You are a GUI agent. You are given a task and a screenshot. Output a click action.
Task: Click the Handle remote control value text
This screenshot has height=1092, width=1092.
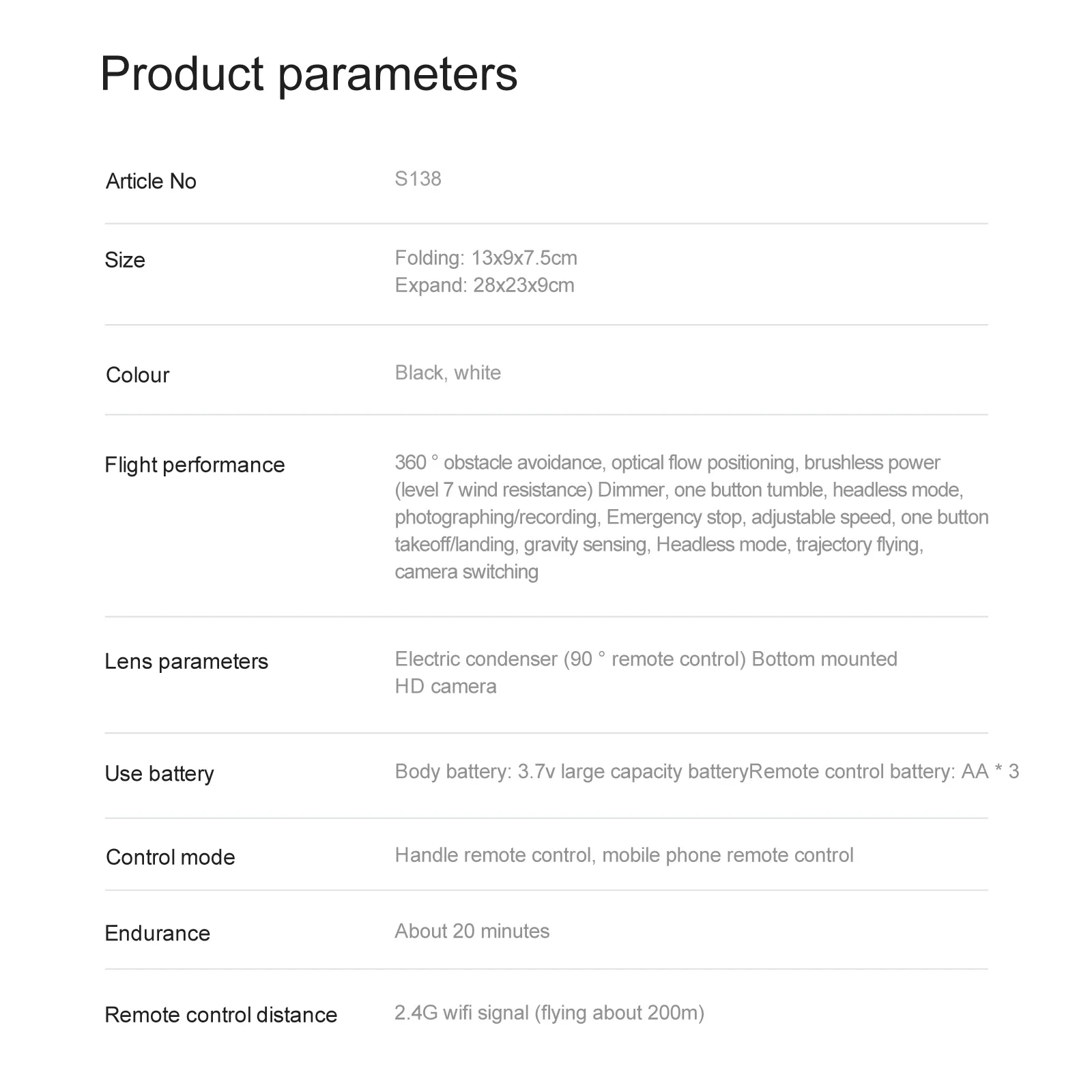[x=624, y=855]
